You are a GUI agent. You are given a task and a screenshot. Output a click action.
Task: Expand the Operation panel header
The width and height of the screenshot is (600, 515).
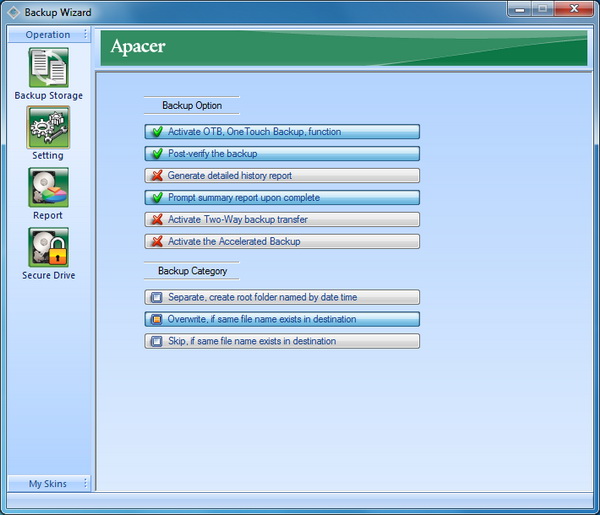(x=49, y=35)
